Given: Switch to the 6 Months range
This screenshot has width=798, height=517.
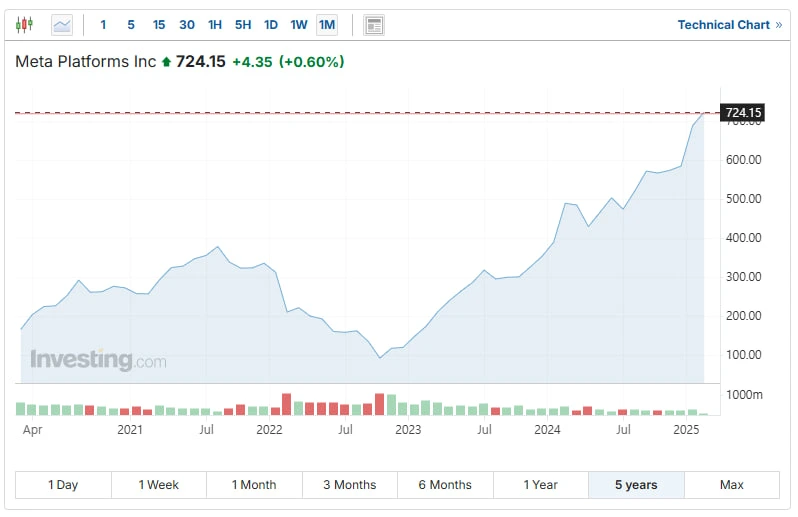Looking at the screenshot, I should click(445, 485).
